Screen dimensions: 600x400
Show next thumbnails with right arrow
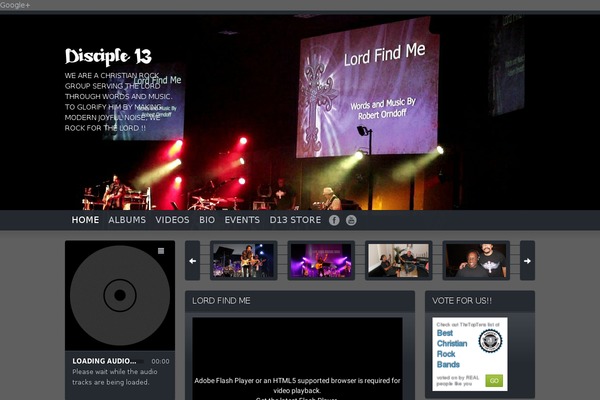click(x=527, y=261)
